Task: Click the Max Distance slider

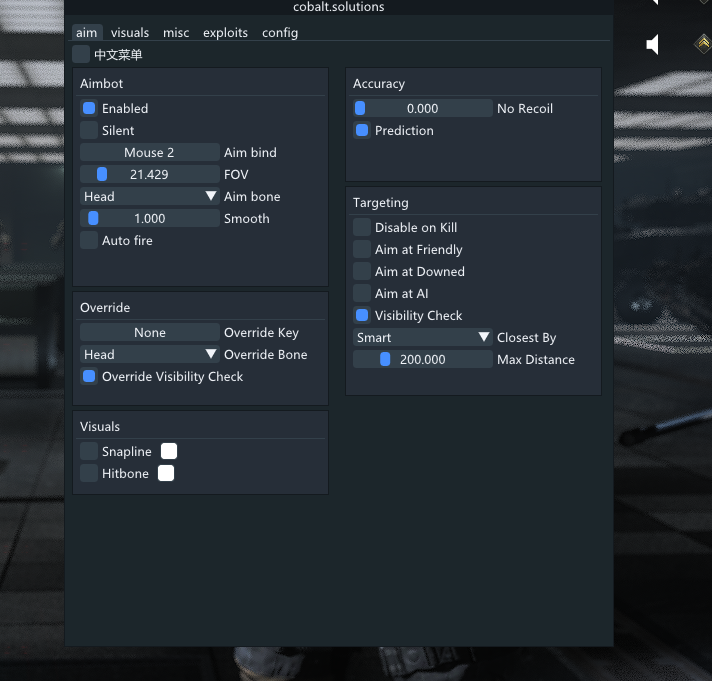Action: tap(422, 359)
